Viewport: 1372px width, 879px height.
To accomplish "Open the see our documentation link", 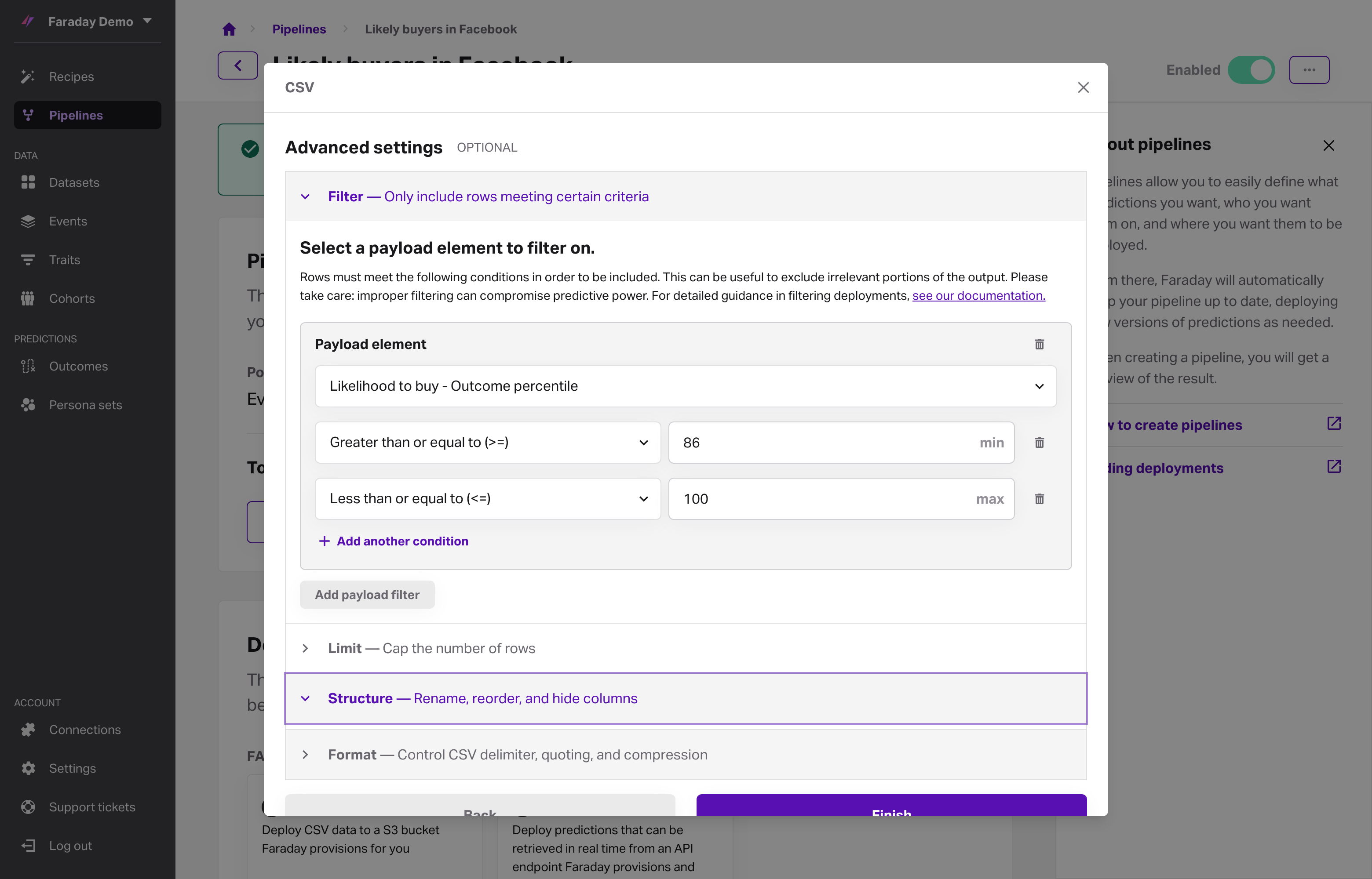I will click(978, 296).
